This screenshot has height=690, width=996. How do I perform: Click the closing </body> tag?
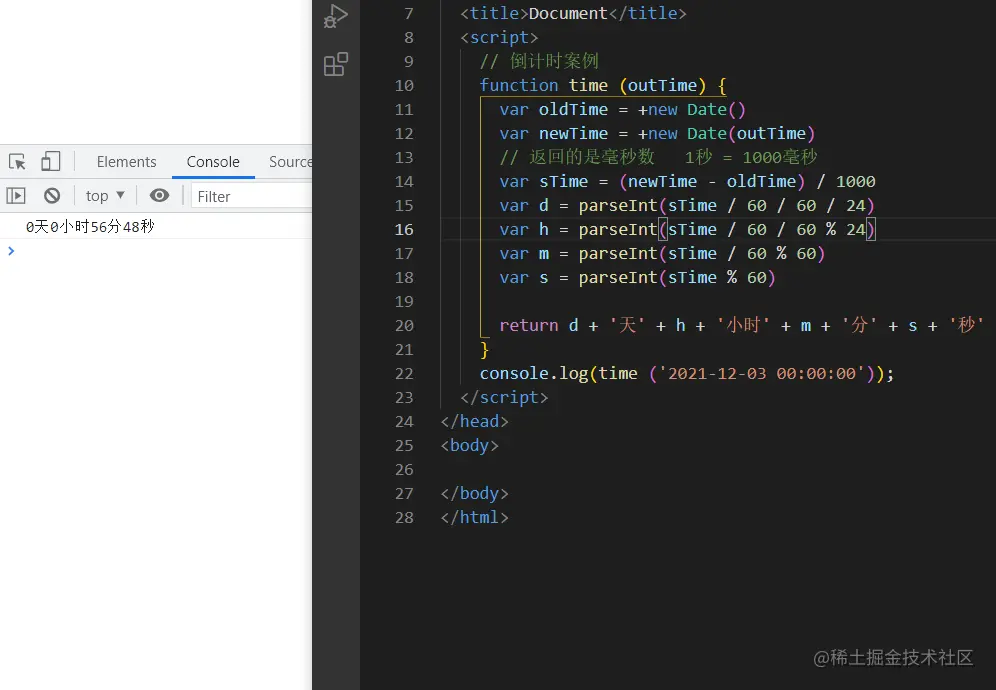click(x=474, y=494)
